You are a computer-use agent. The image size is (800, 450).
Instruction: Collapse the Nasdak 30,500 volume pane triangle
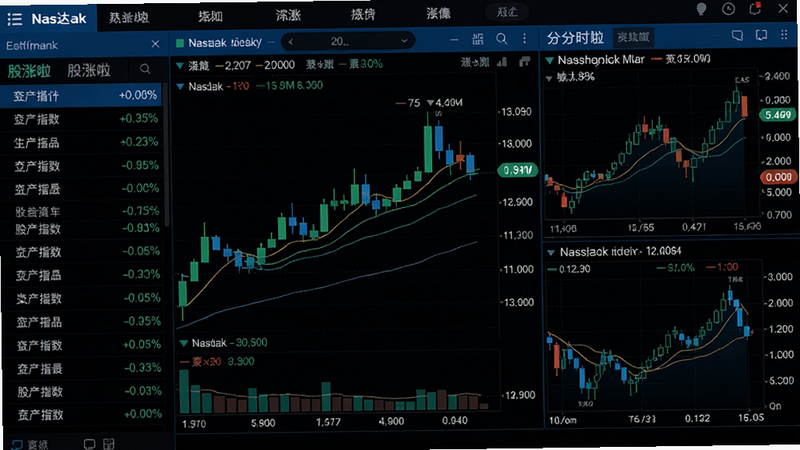pyautogui.click(x=184, y=343)
